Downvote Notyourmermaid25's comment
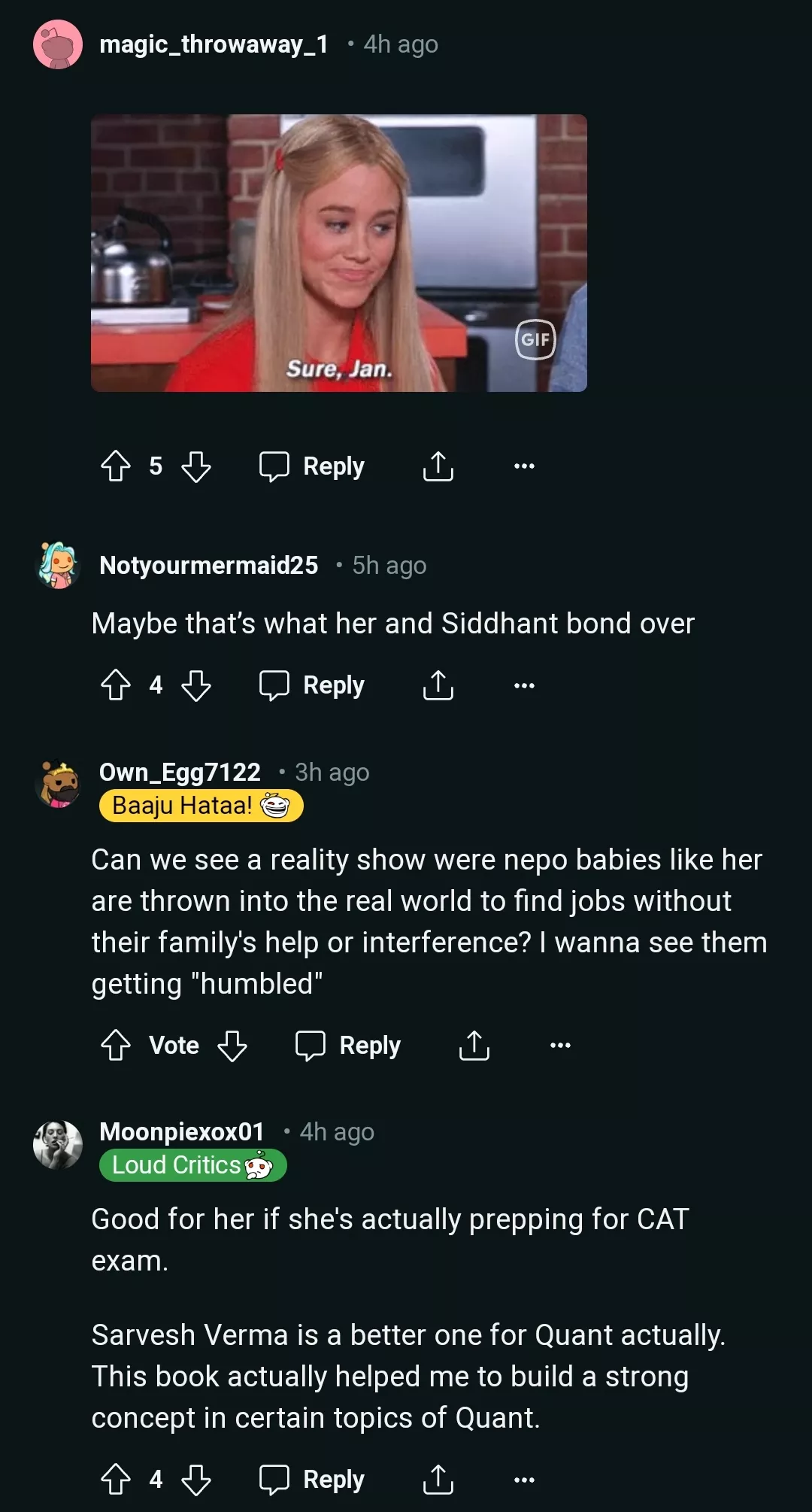This screenshot has height=1512, width=812. coord(196,685)
